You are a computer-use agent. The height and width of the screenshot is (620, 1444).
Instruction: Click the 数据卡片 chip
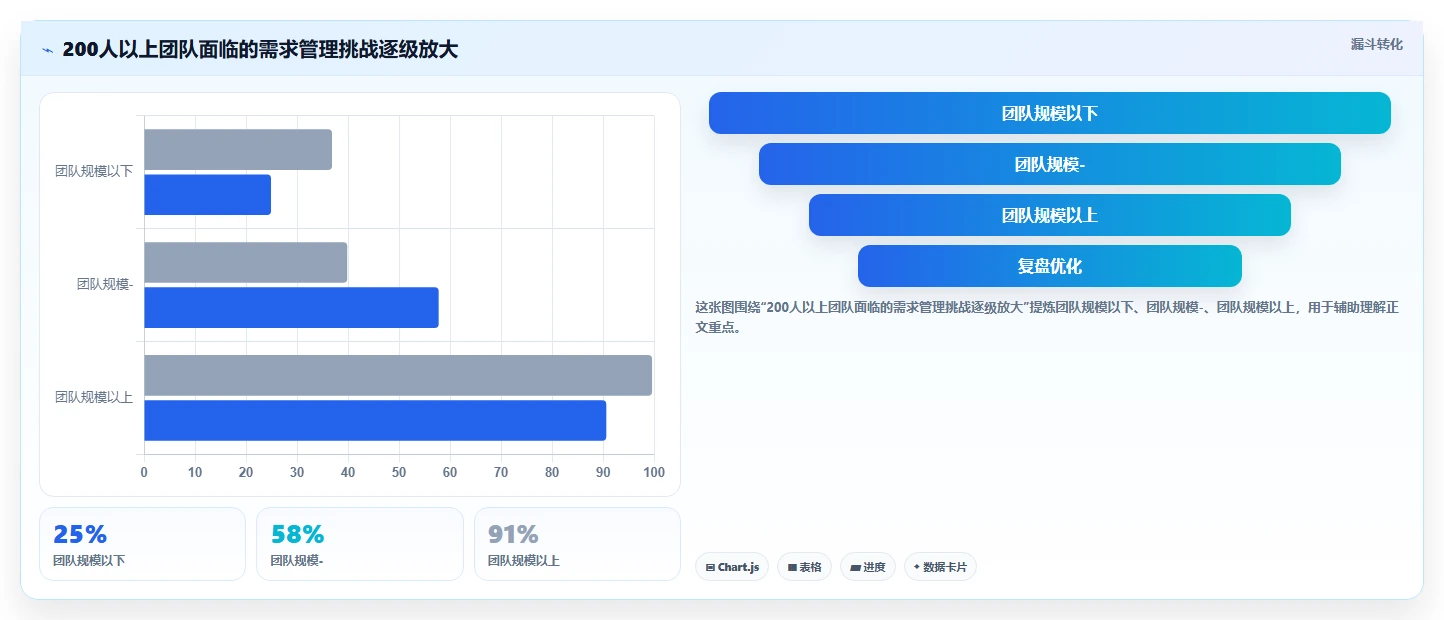(x=940, y=567)
